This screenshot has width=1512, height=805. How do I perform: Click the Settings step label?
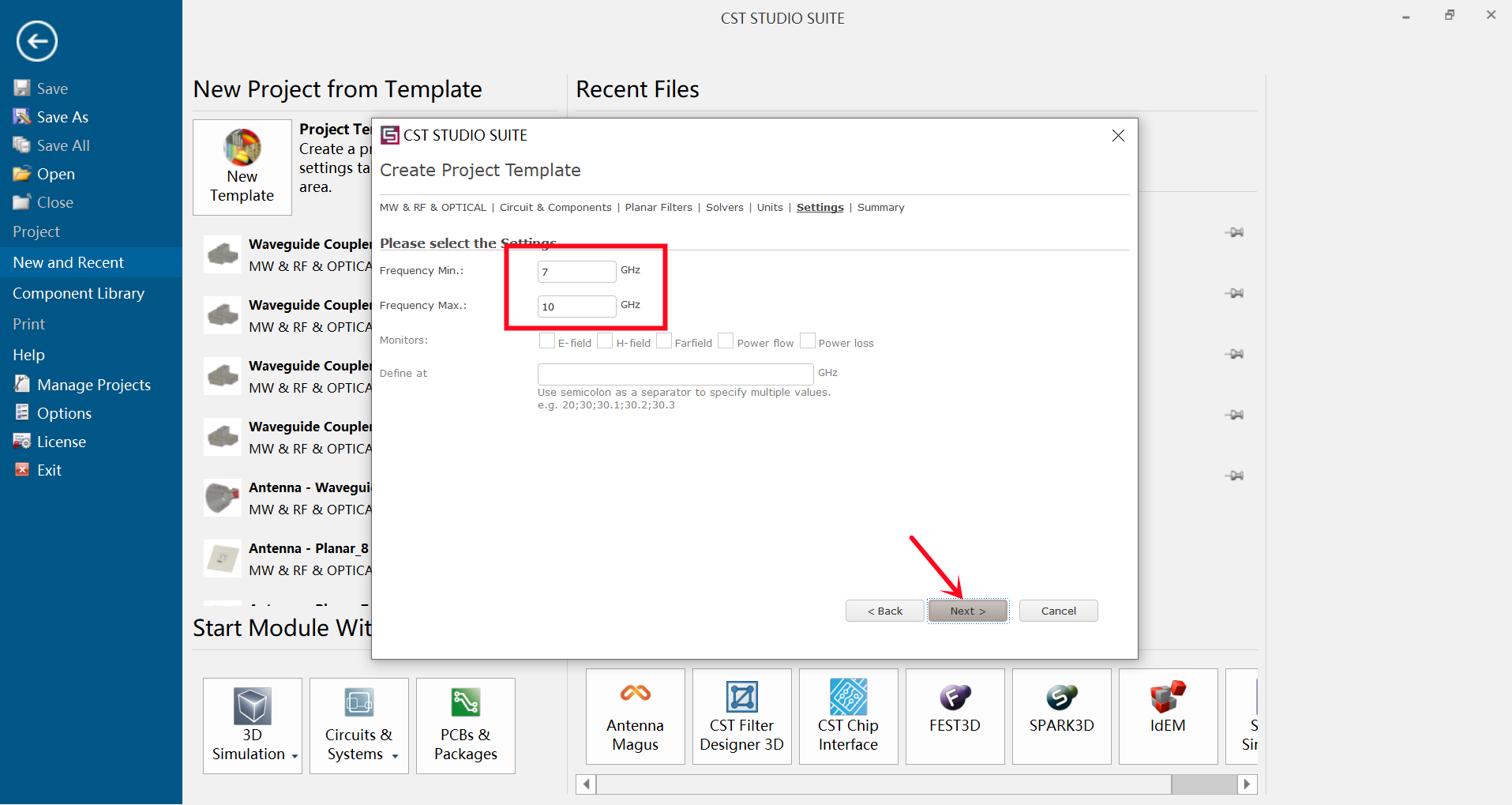[820, 208]
